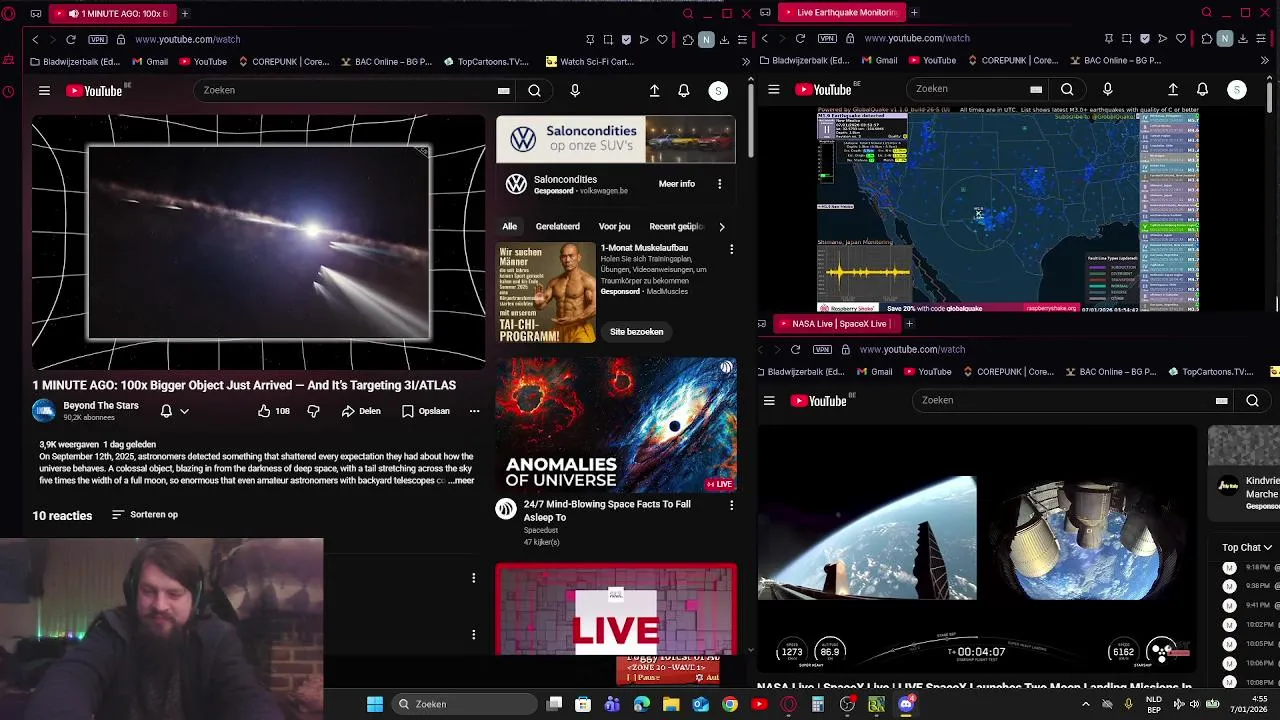Open the Windows Start menu
Screen dimensions: 1280x720
point(375,705)
